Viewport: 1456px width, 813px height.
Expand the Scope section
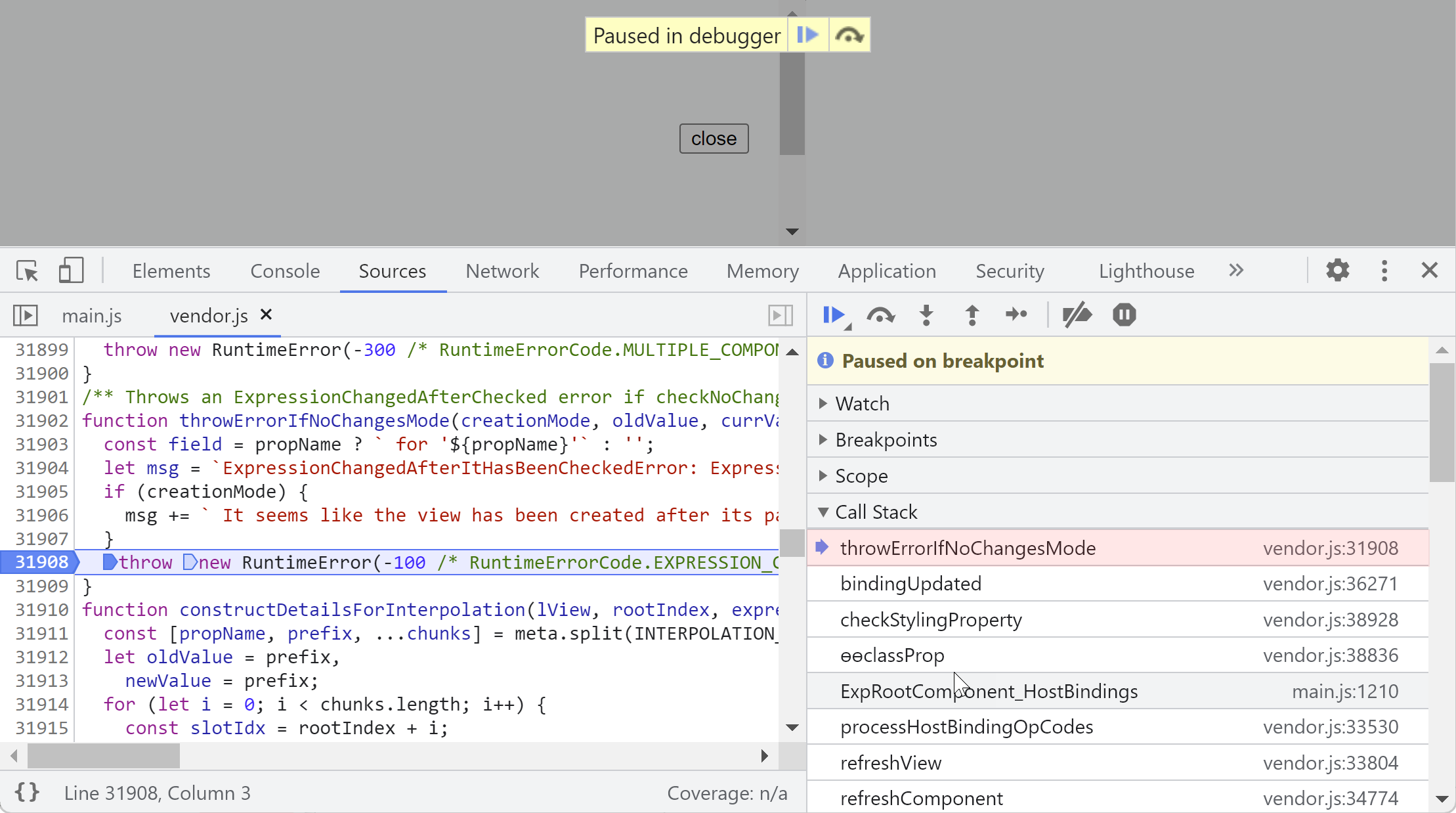pyautogui.click(x=1117, y=475)
